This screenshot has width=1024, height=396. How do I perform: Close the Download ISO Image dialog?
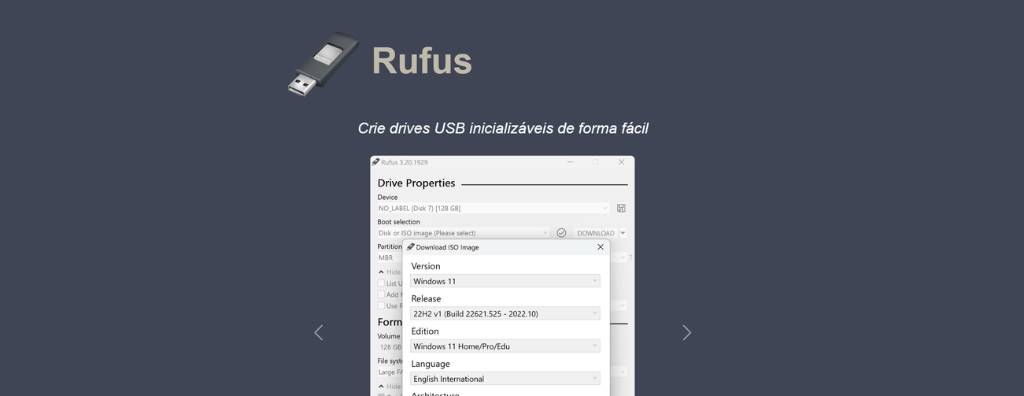coord(600,247)
